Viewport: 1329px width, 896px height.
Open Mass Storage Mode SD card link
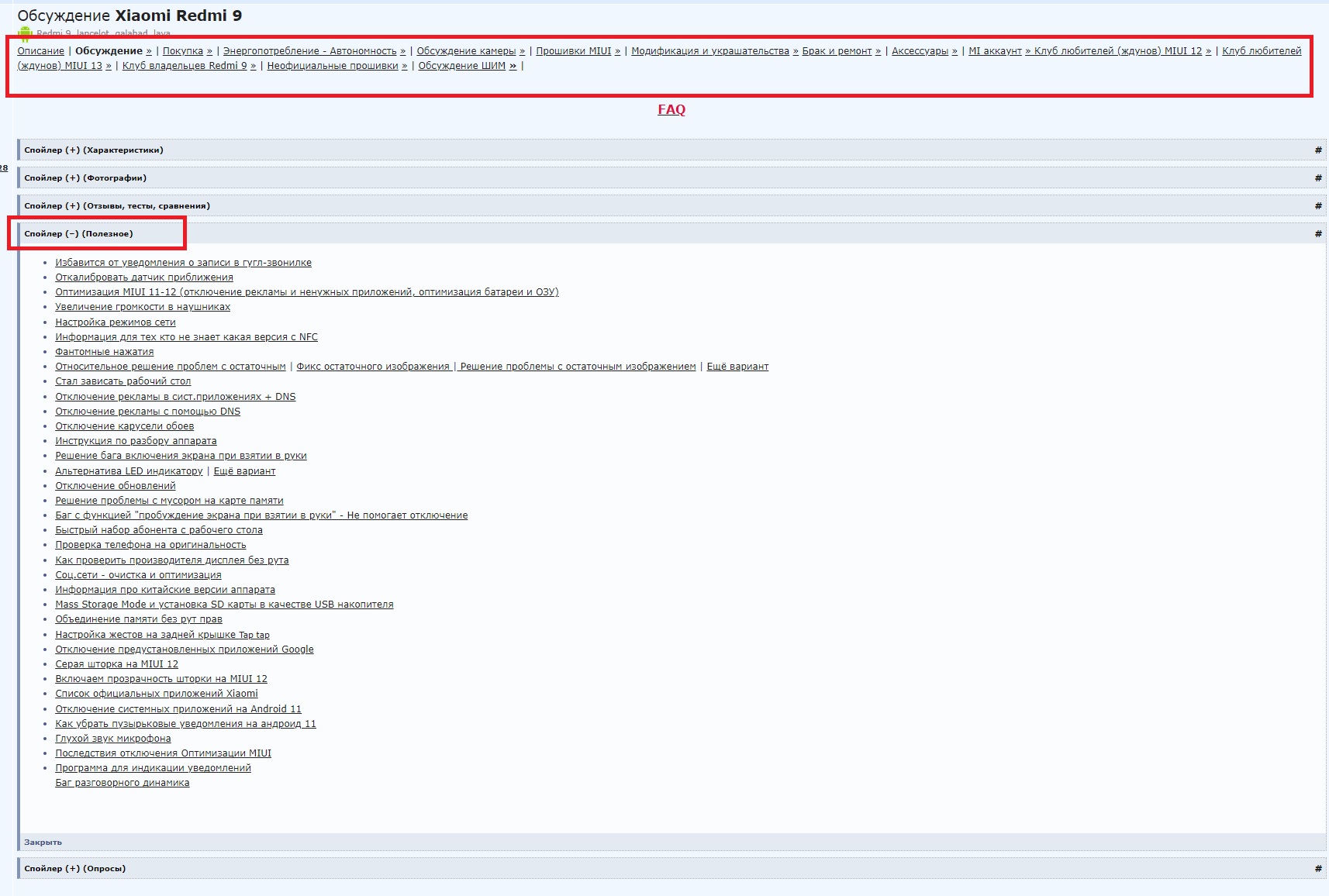224,605
